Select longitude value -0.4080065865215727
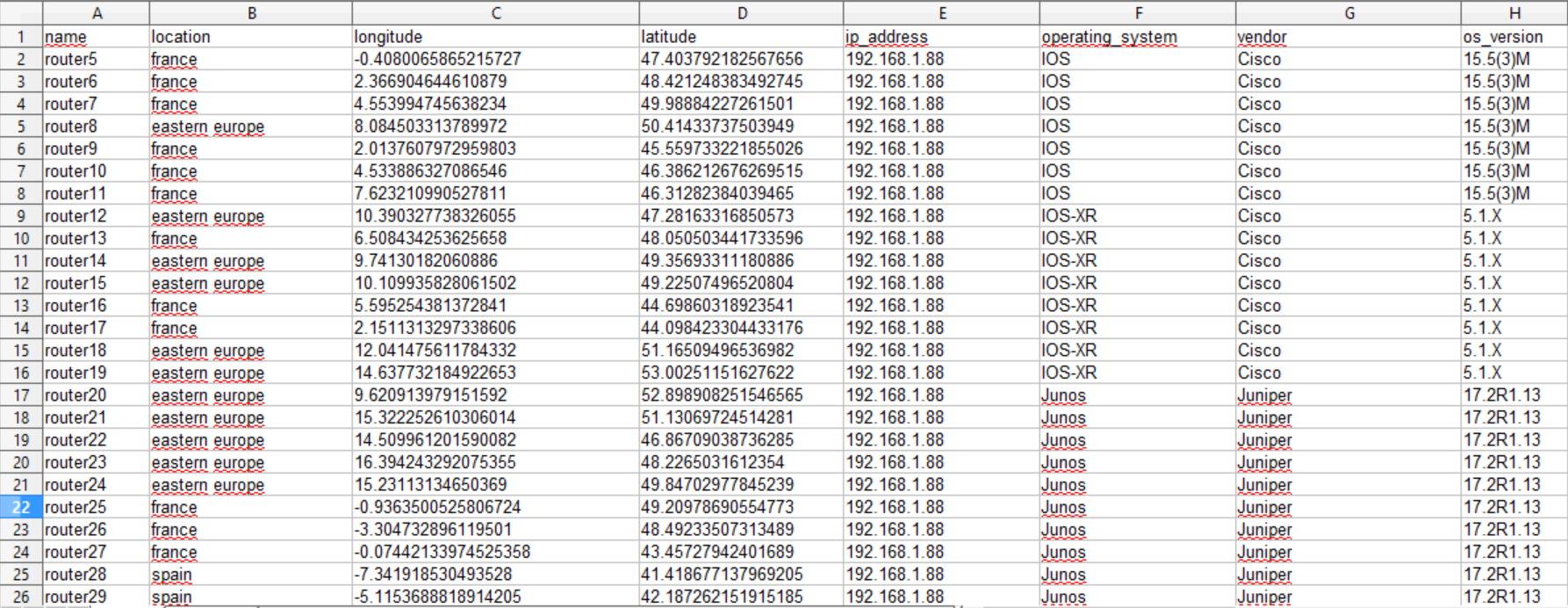Image resolution: width=1568 pixels, height=608 pixels. (496, 59)
